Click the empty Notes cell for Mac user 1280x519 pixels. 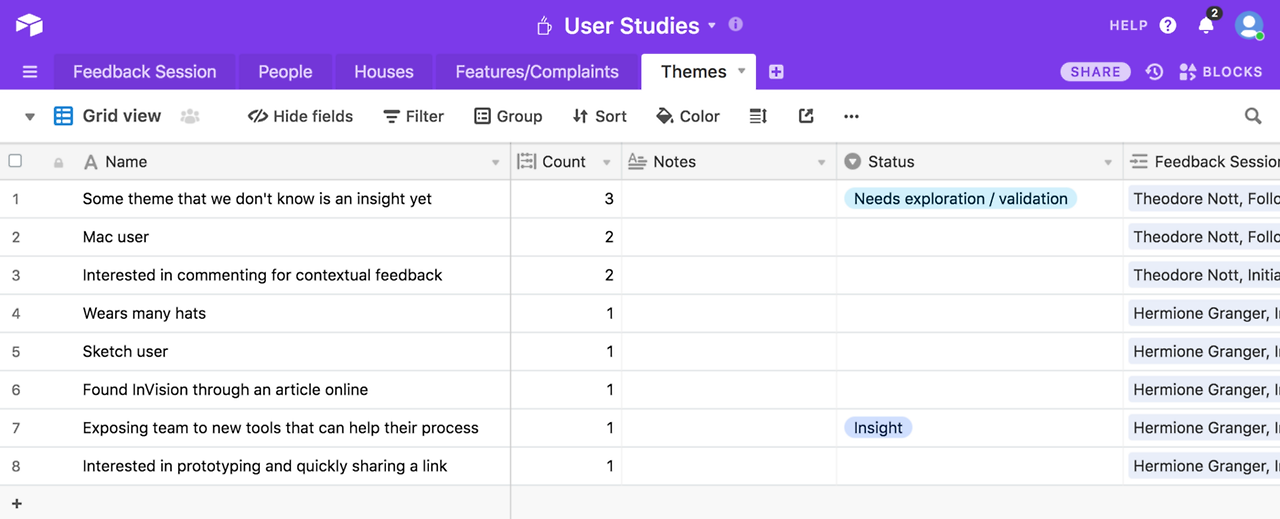729,237
